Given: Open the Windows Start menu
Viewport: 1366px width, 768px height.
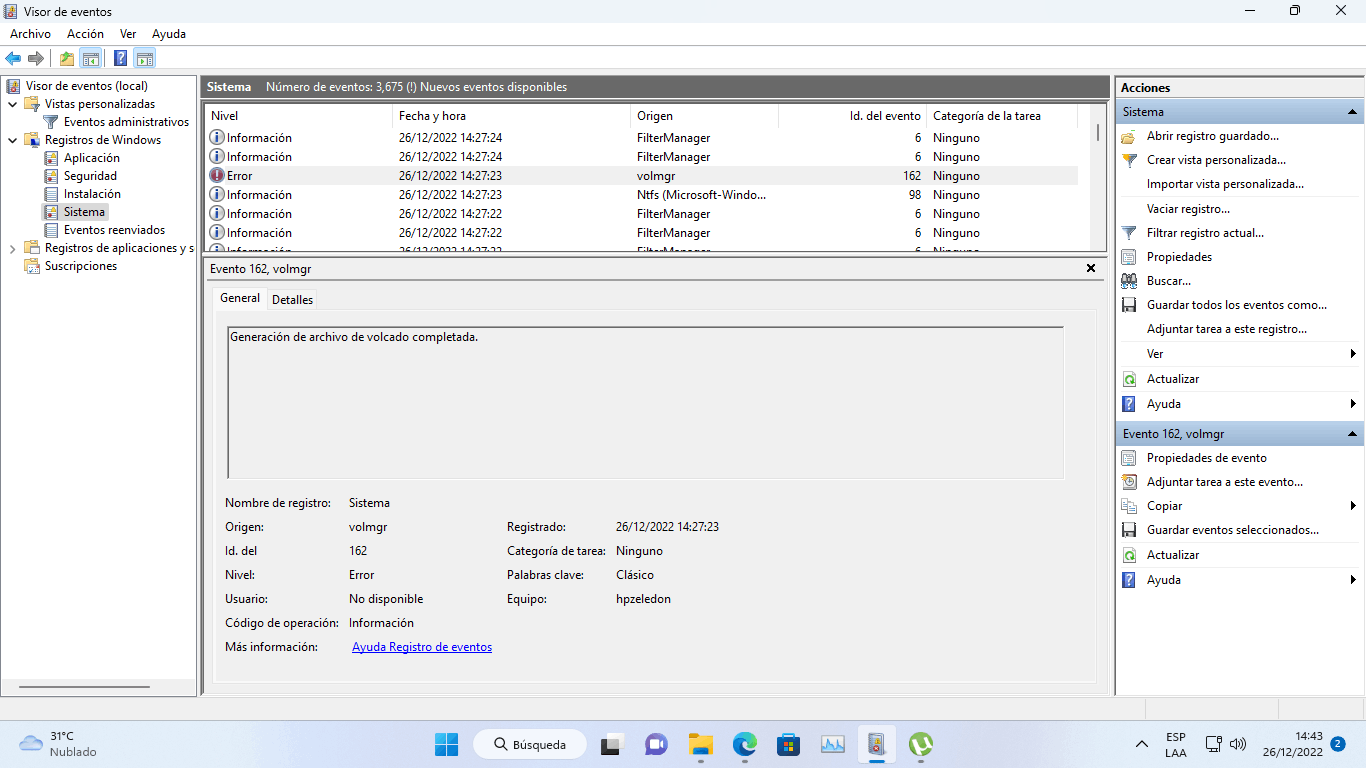Looking at the screenshot, I should [x=446, y=744].
